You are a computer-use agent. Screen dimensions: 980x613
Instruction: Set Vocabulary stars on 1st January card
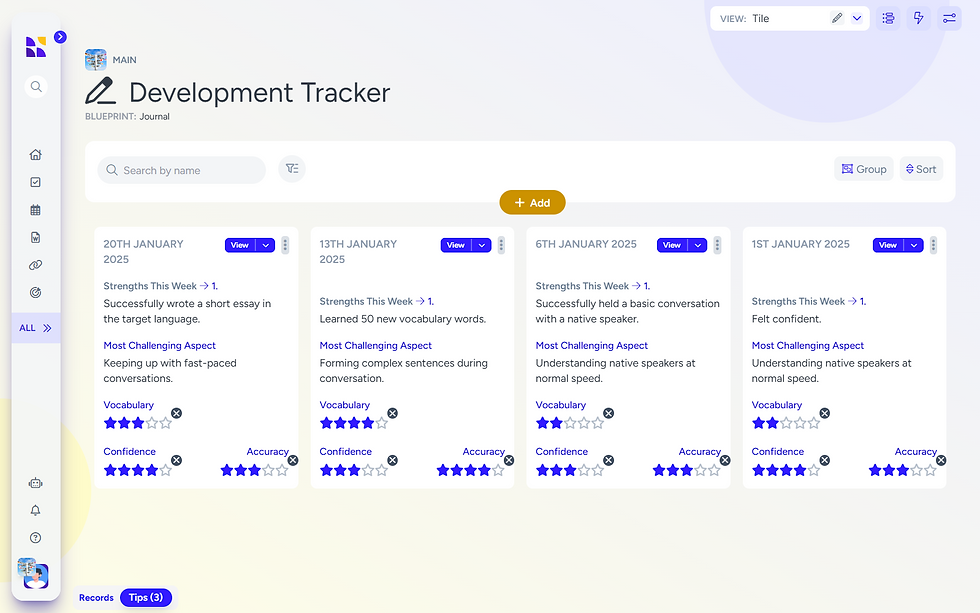tap(786, 423)
